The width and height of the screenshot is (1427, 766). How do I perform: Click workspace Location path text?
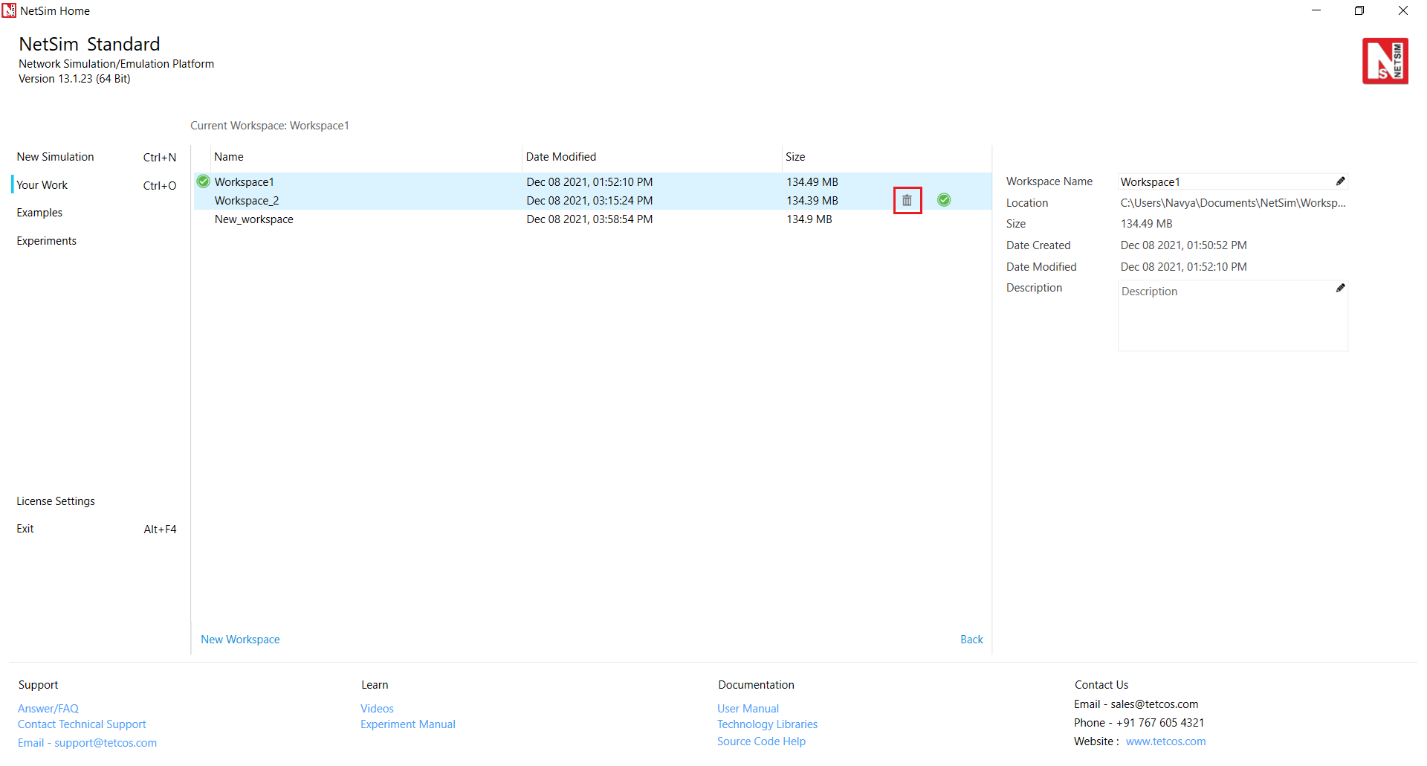pos(1233,203)
